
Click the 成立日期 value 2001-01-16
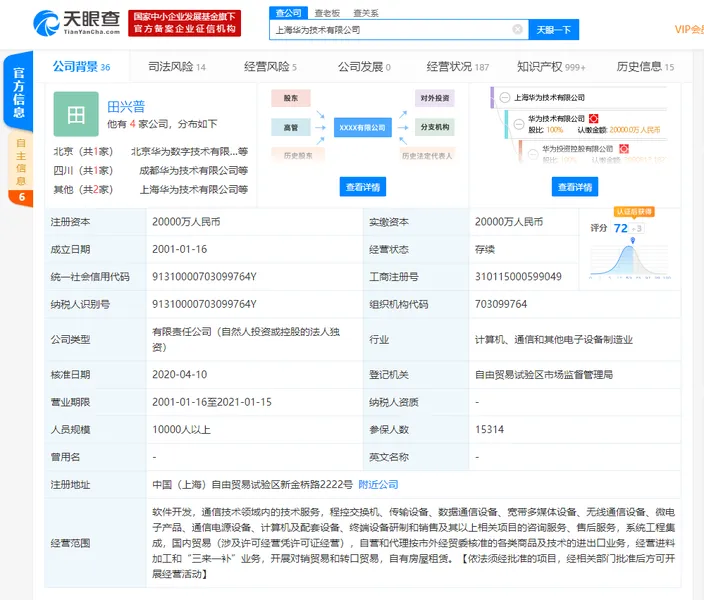(180, 249)
